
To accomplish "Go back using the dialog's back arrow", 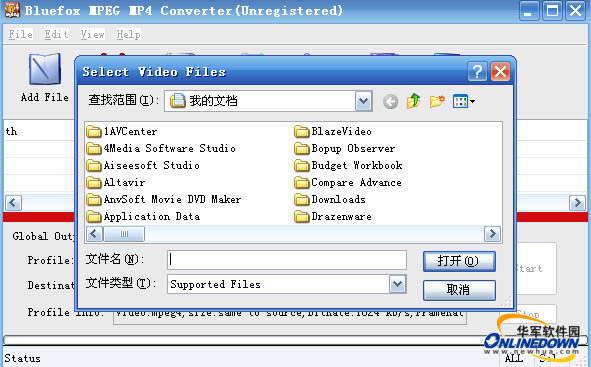I will pyautogui.click(x=390, y=101).
